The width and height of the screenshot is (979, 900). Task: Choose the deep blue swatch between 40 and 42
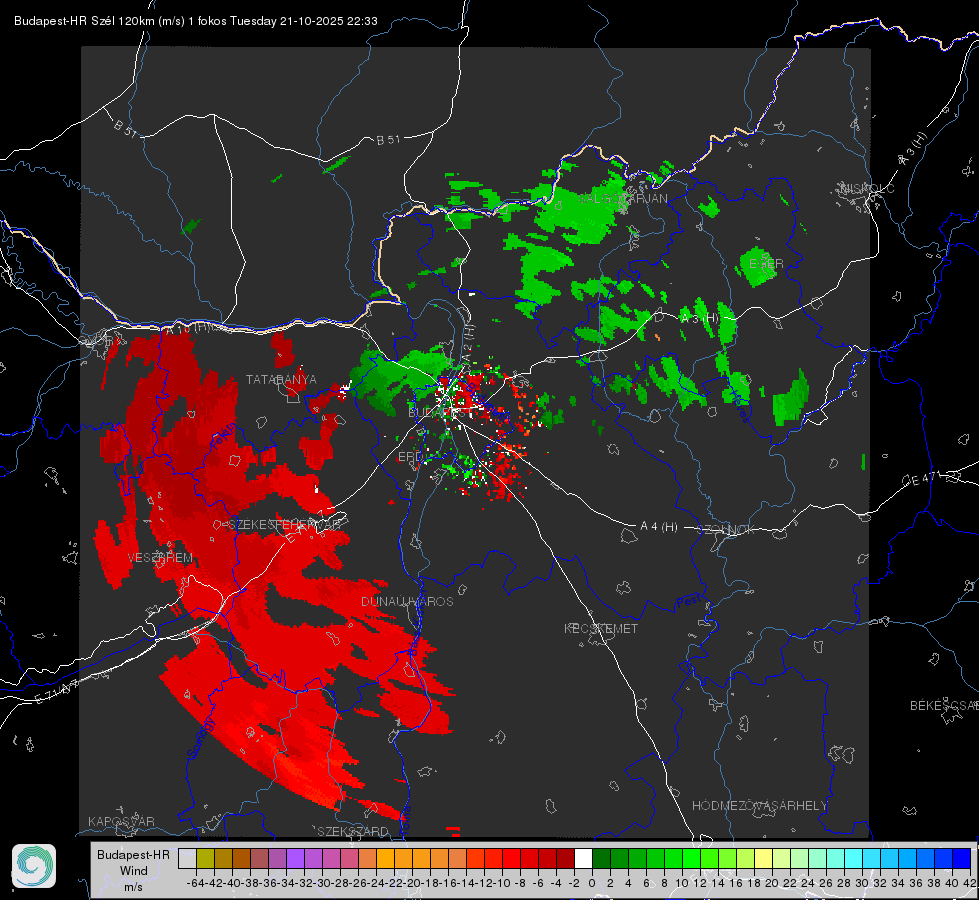(962, 858)
